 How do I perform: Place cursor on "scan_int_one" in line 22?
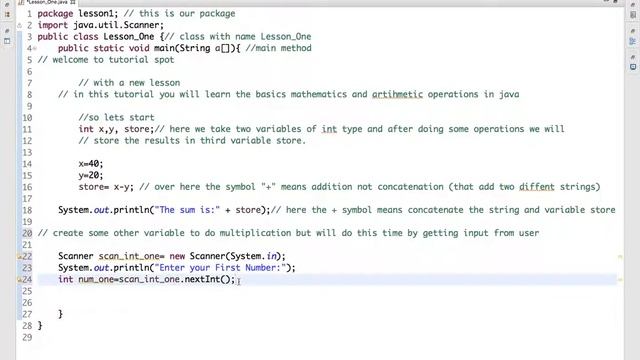[129, 256]
